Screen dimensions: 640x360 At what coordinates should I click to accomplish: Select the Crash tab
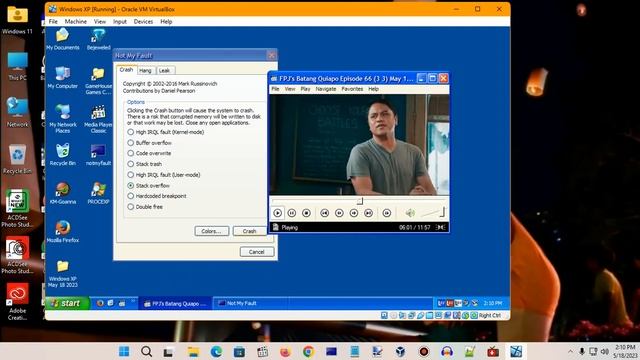click(x=126, y=70)
